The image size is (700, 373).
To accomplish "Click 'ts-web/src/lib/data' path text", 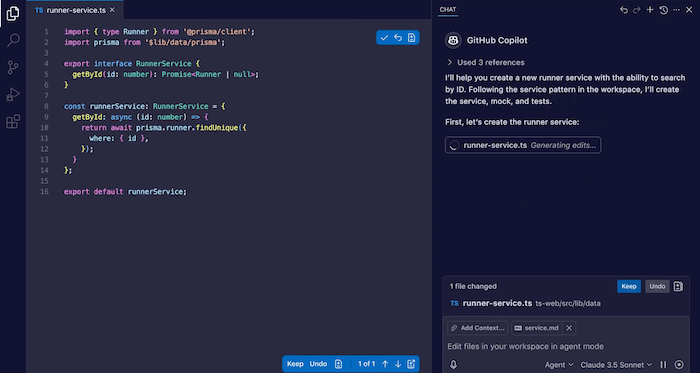I will 568,303.
